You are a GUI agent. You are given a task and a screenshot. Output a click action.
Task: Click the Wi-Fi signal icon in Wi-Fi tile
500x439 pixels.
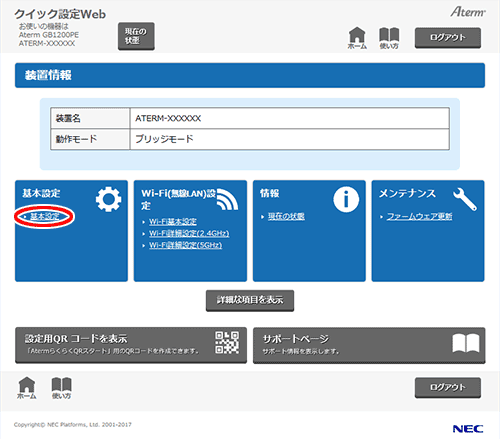228,199
